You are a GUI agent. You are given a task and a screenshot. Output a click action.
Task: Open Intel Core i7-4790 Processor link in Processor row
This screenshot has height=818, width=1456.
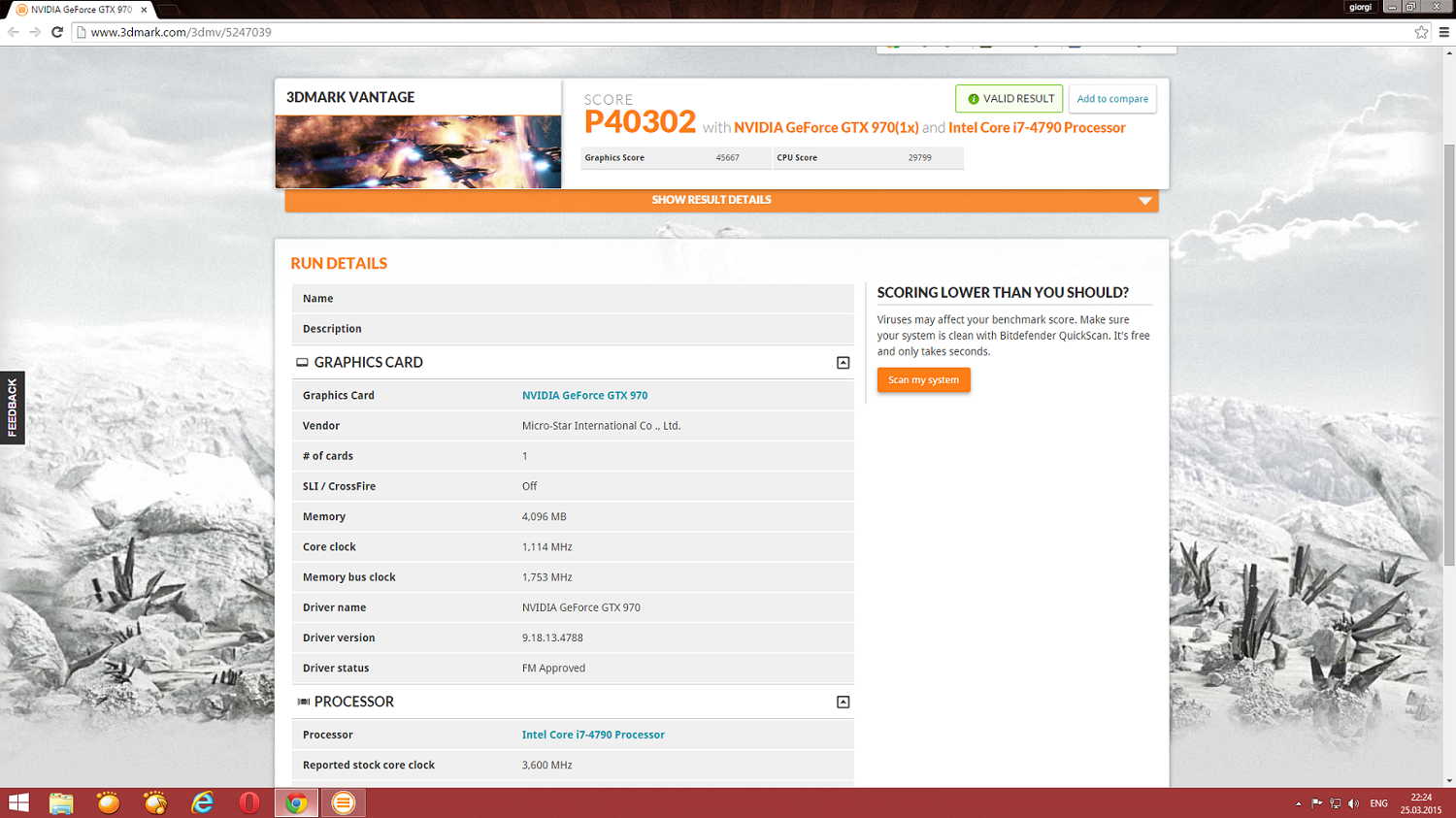[593, 736]
